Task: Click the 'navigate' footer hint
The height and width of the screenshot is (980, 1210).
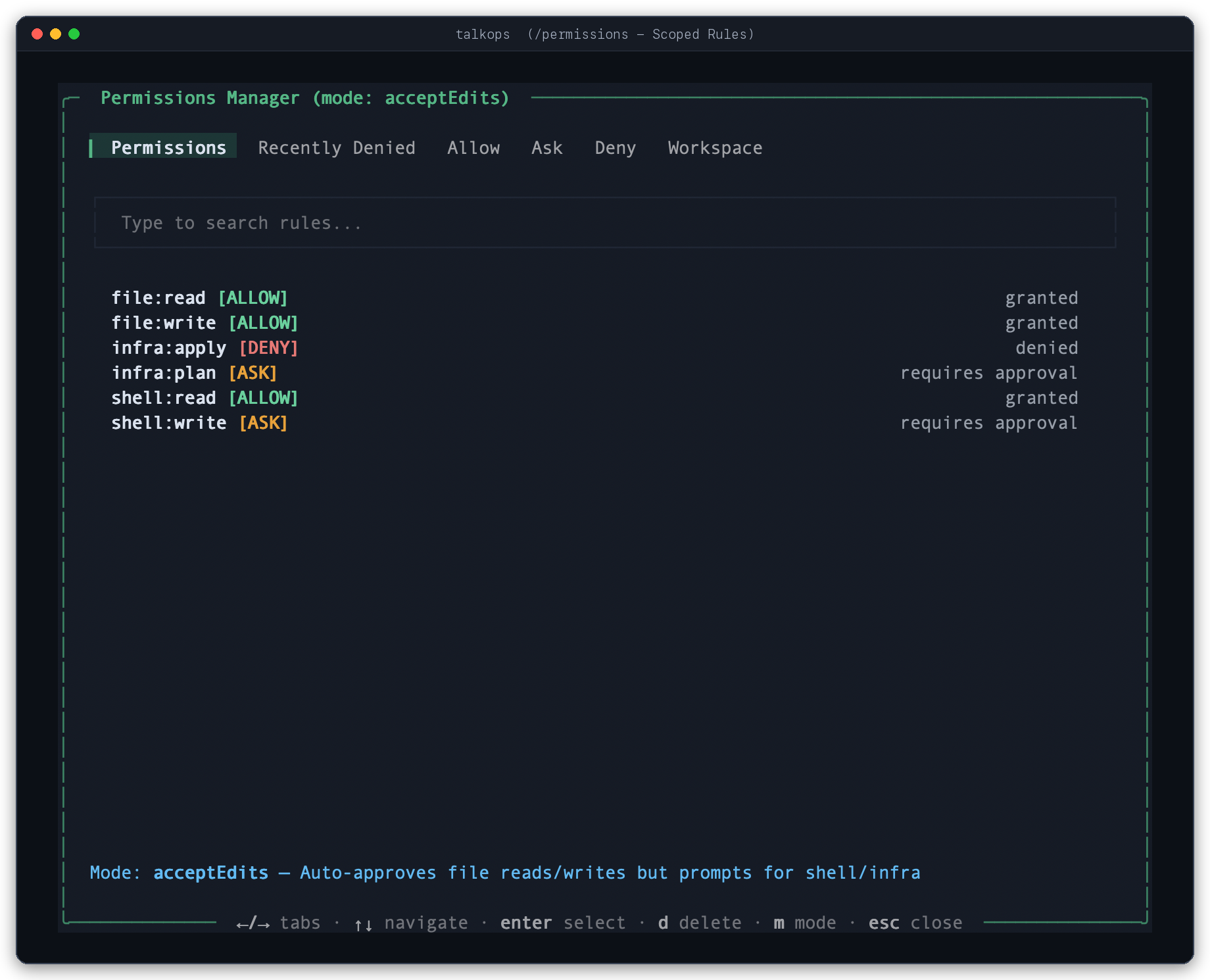Action: click(x=412, y=923)
